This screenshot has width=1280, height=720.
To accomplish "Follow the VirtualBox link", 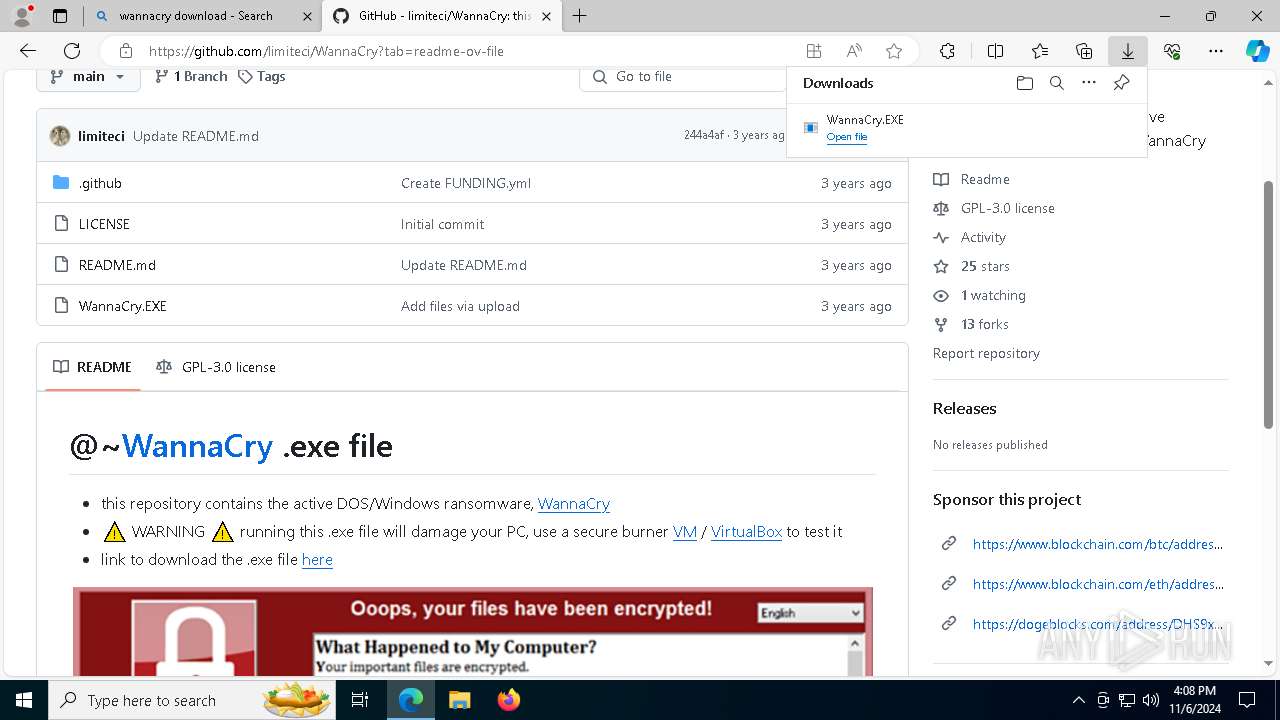I will click(746, 532).
